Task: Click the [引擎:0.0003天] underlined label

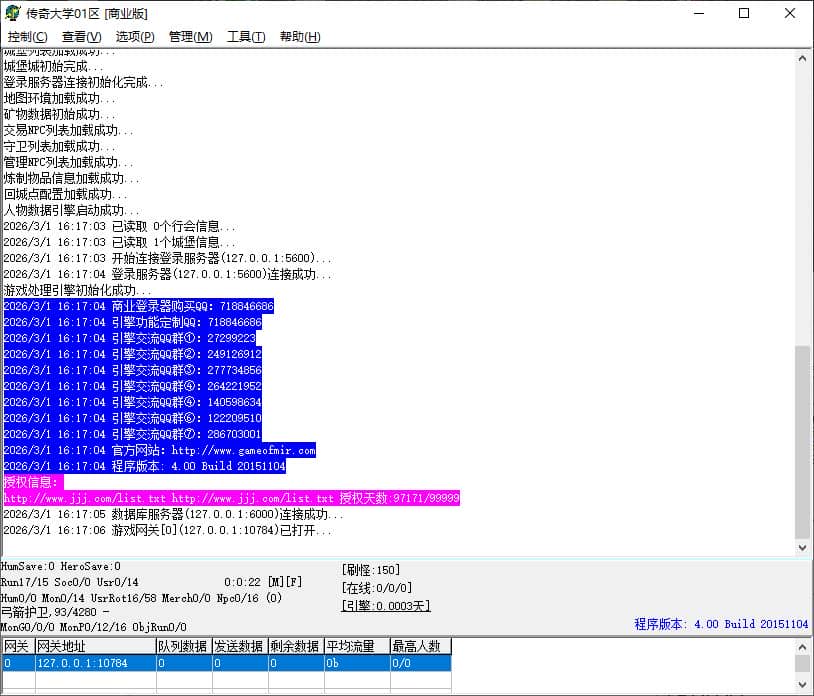Action: coord(386,606)
